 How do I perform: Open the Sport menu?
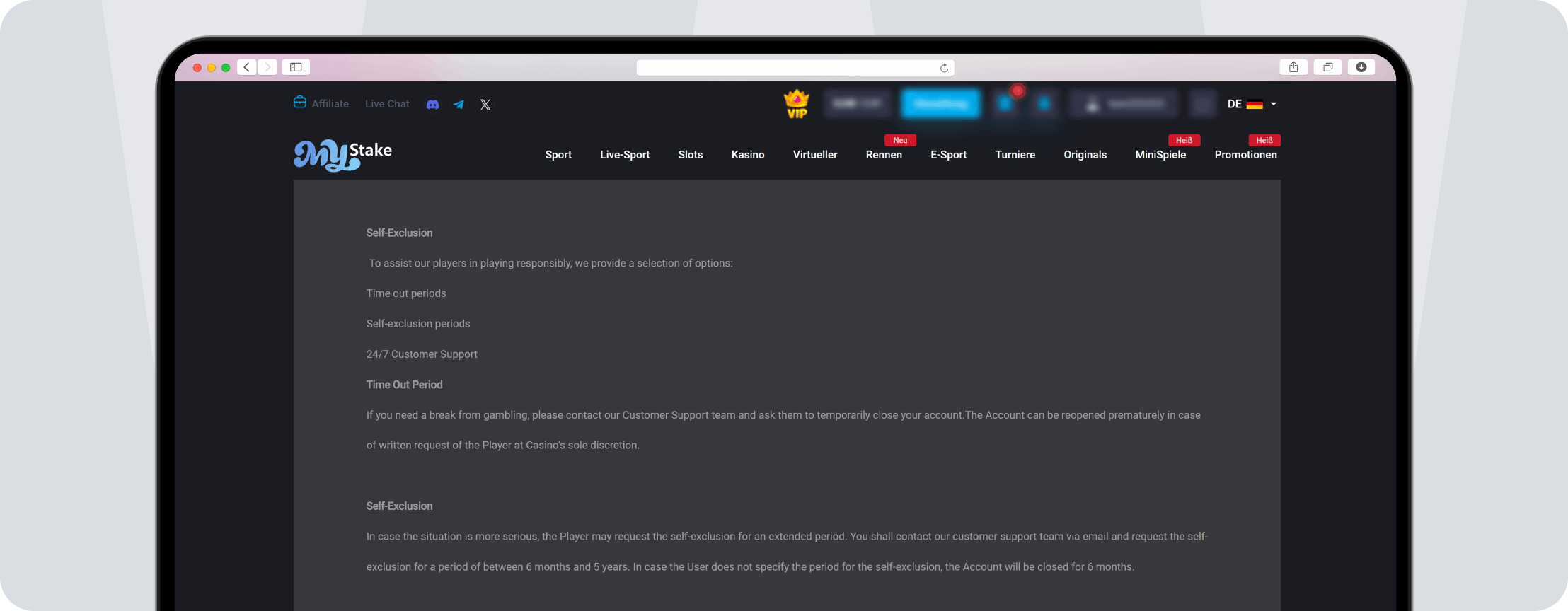click(x=558, y=155)
